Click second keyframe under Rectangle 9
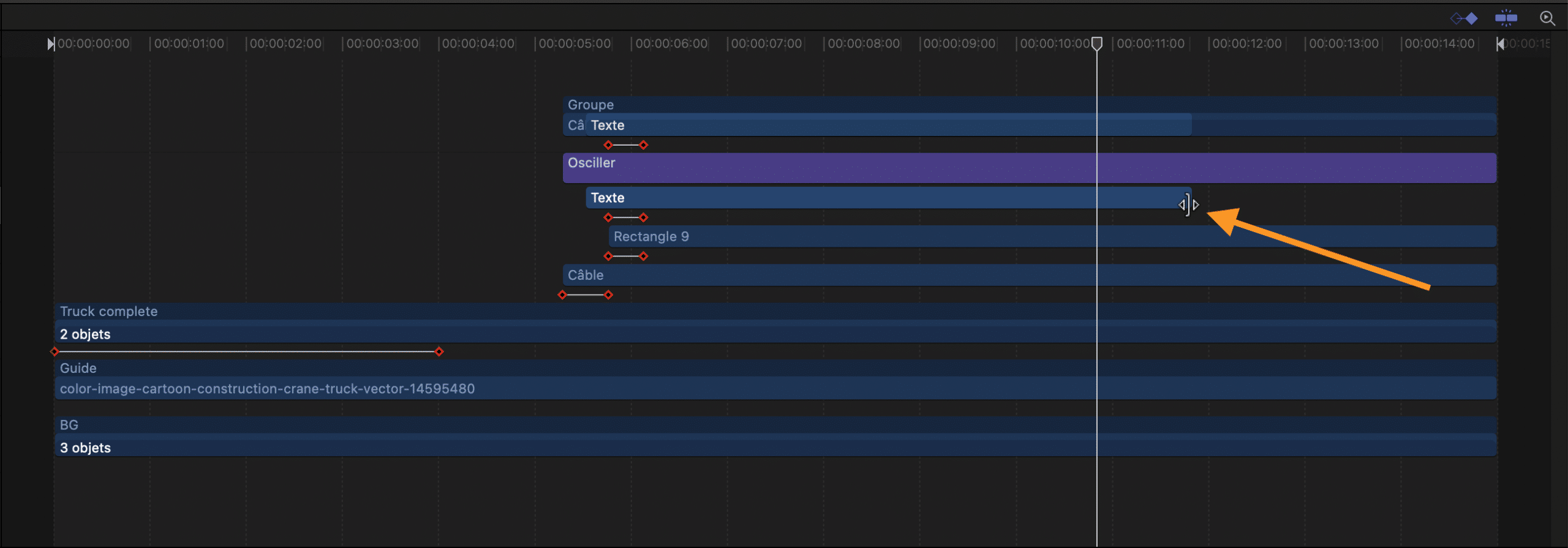Screen dimensions: 1568x548 (644, 256)
